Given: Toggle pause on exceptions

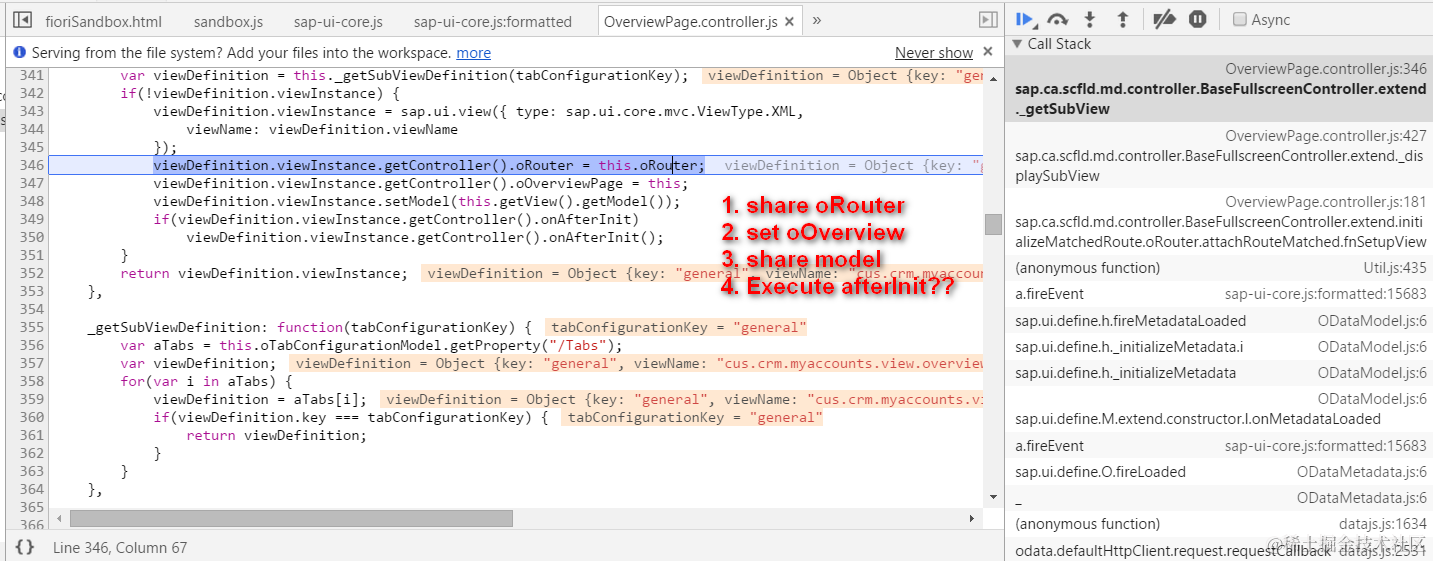Looking at the screenshot, I should tap(1197, 19).
